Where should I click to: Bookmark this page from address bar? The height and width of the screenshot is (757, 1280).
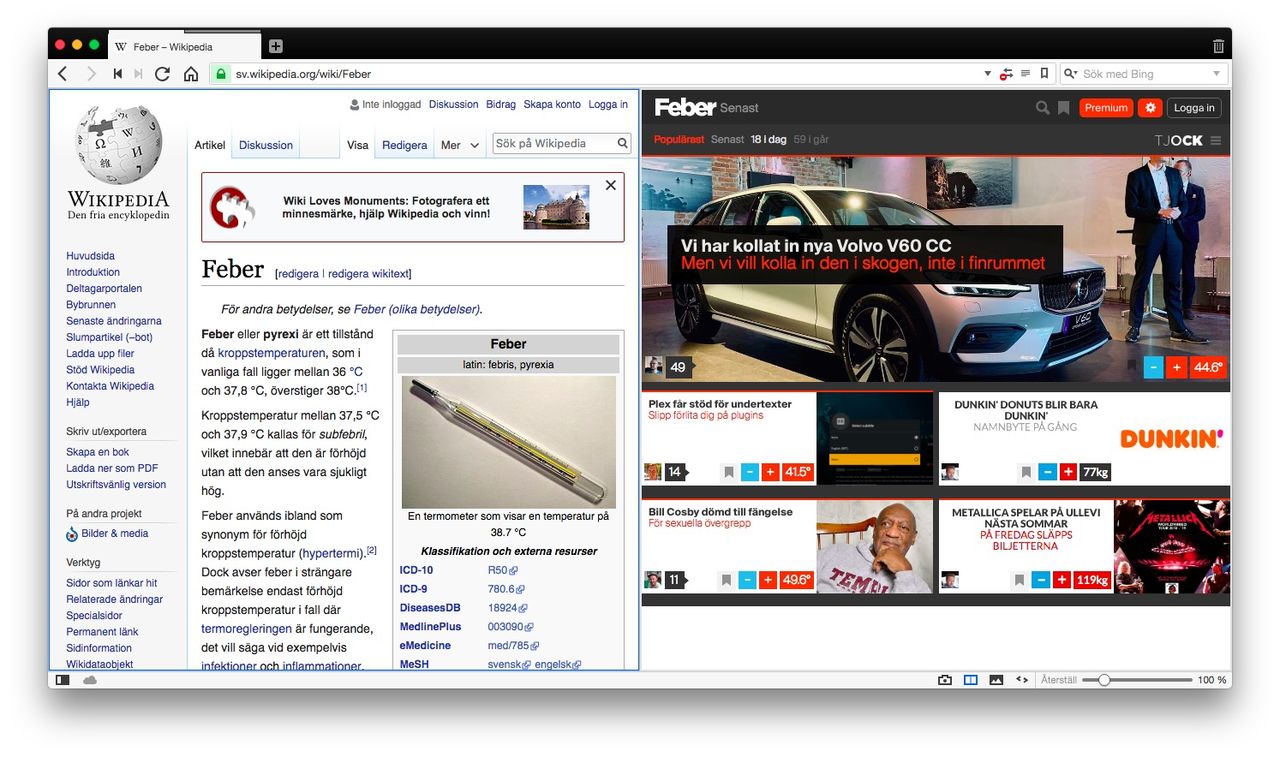[1044, 73]
